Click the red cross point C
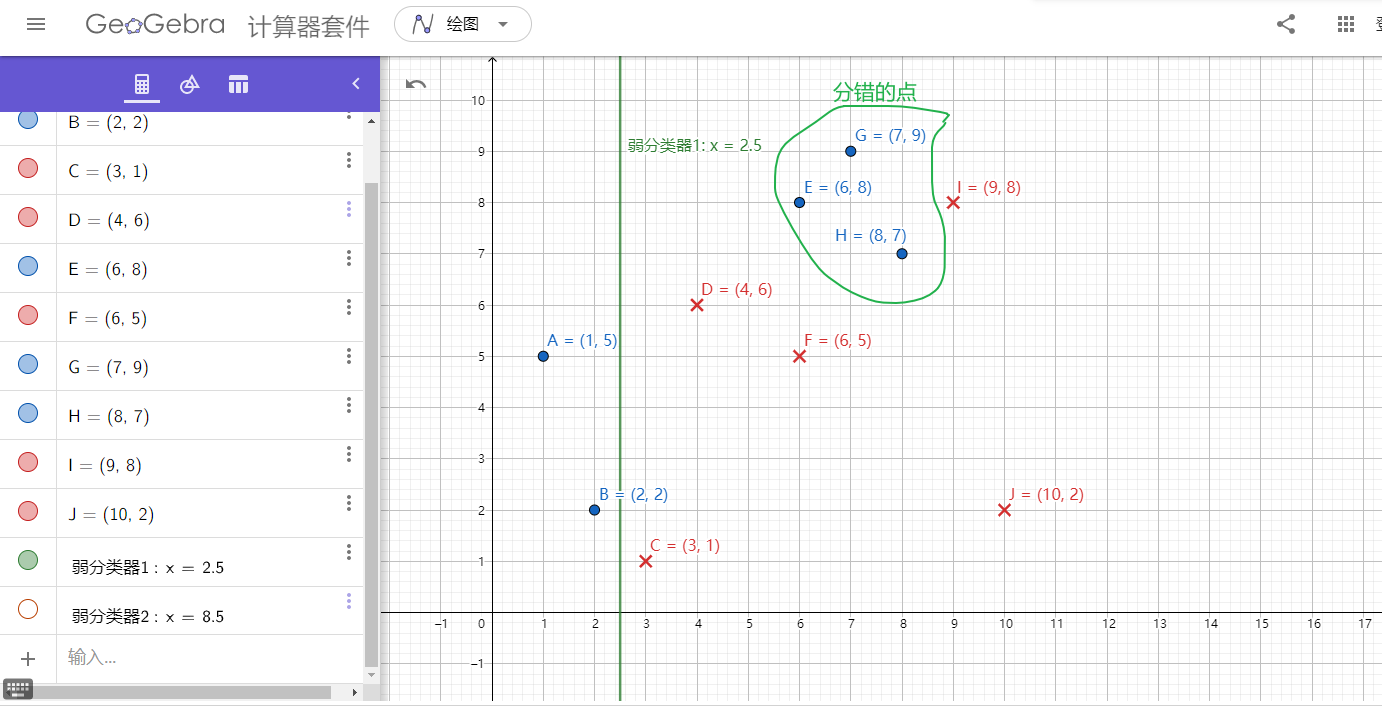The width and height of the screenshot is (1382, 706). 646,561
